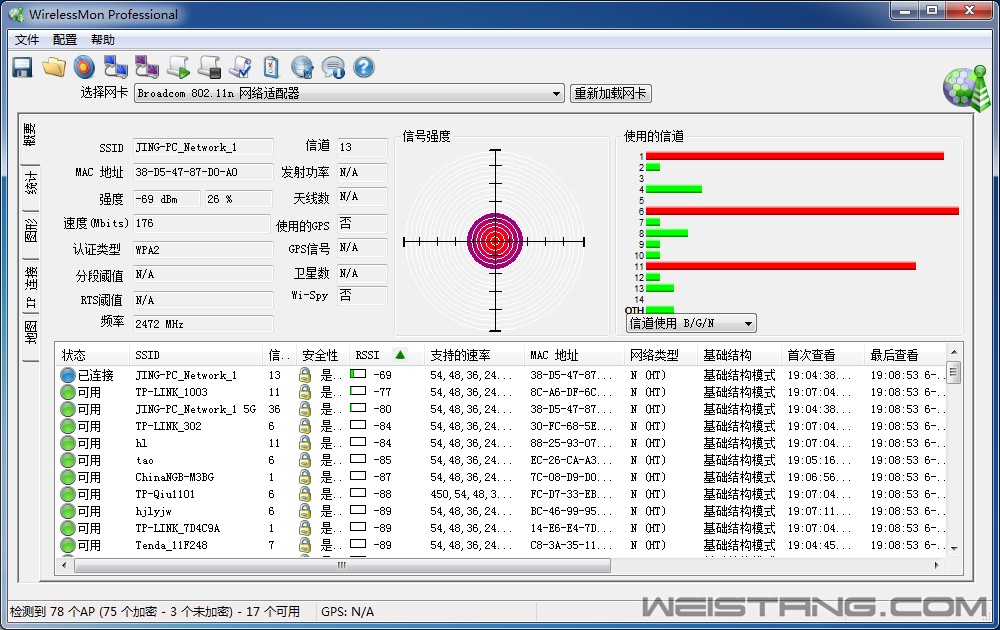Click the blue connected status icon for JING-PC_Network_1
1000x630 pixels.
click(x=68, y=375)
